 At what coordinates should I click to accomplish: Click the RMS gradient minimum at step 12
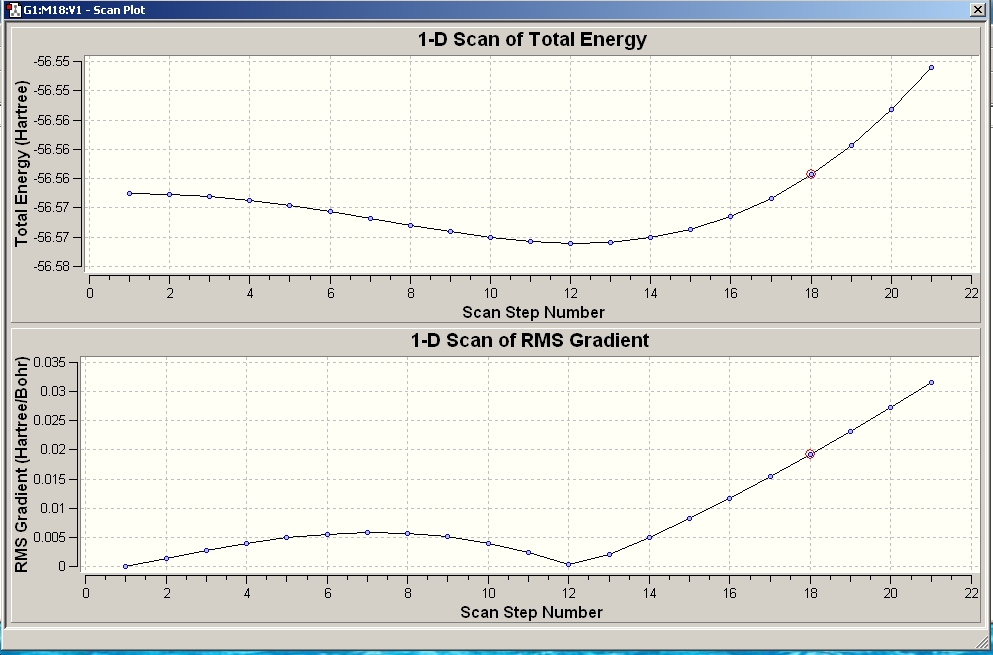569,564
